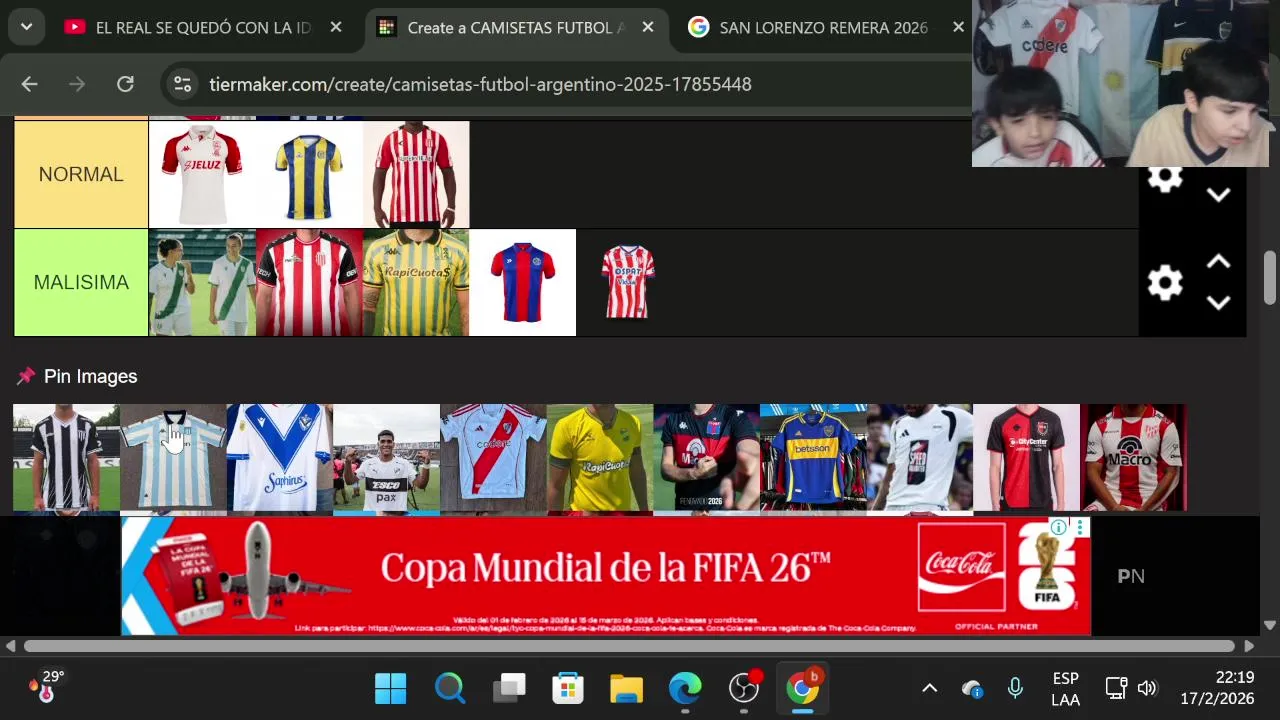Open volume control speaker icon
Screen dimensions: 1280x720
pos(1147,688)
